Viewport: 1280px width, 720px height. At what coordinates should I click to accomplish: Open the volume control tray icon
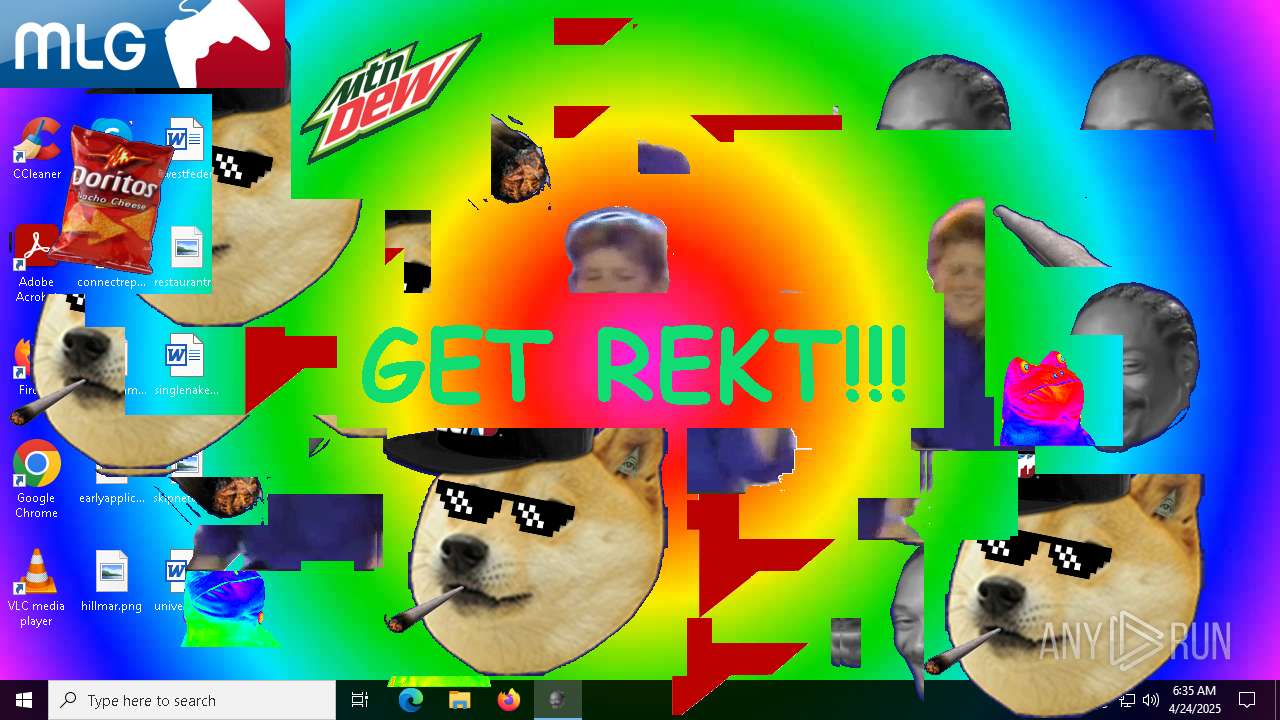1151,700
